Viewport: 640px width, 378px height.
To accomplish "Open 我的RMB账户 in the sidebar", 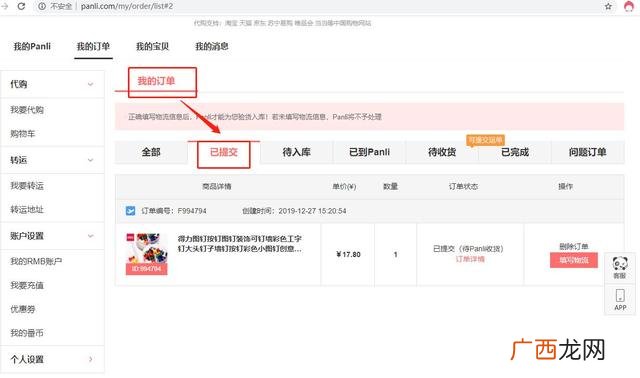I will pyautogui.click(x=36, y=261).
